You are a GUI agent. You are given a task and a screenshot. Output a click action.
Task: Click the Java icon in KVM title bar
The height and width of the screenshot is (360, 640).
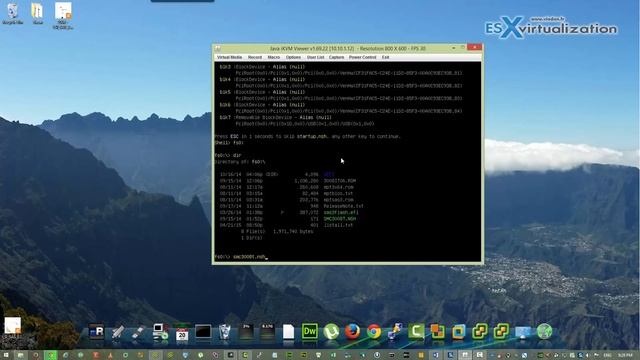pos(218,48)
